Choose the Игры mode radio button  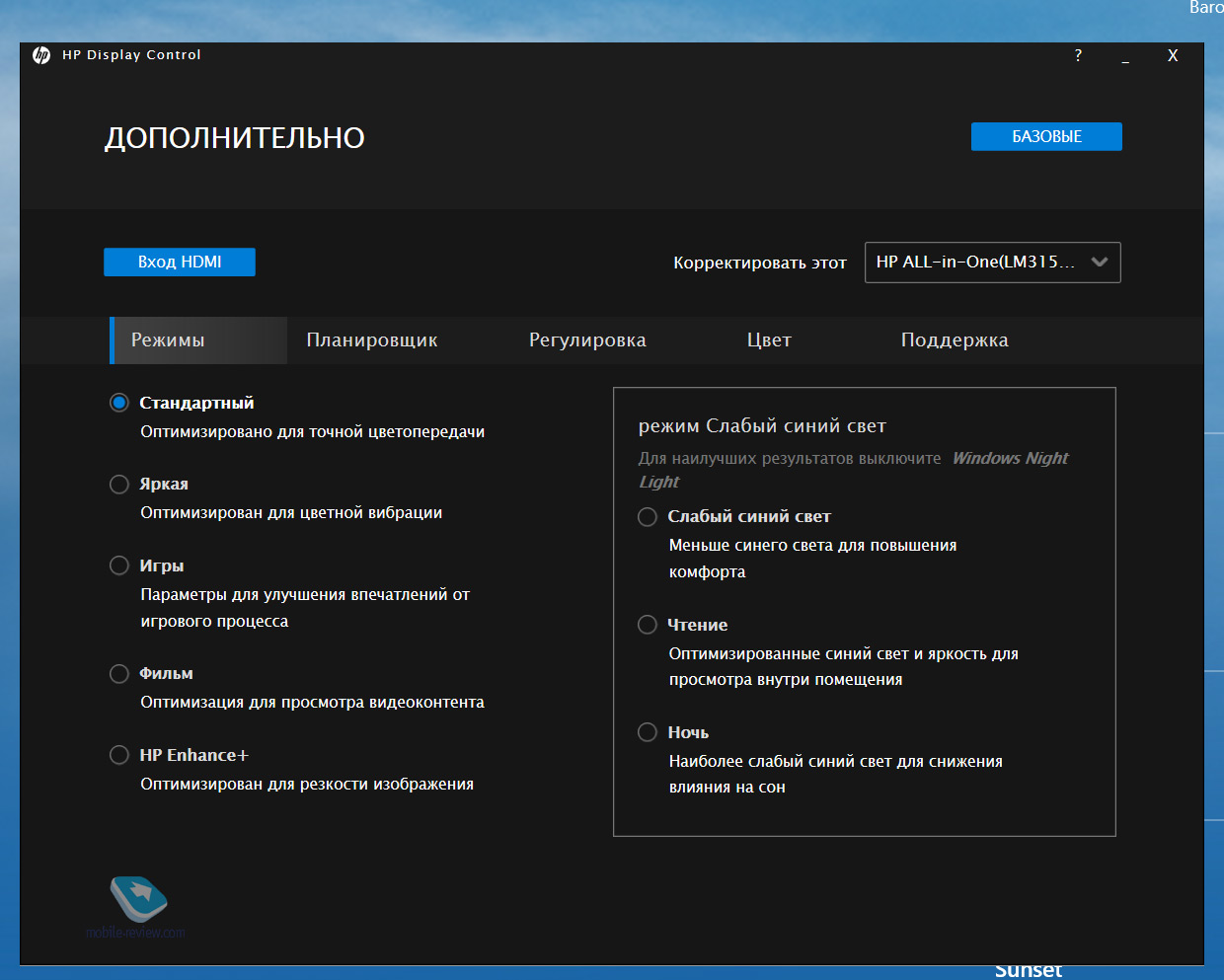pyautogui.click(x=119, y=565)
